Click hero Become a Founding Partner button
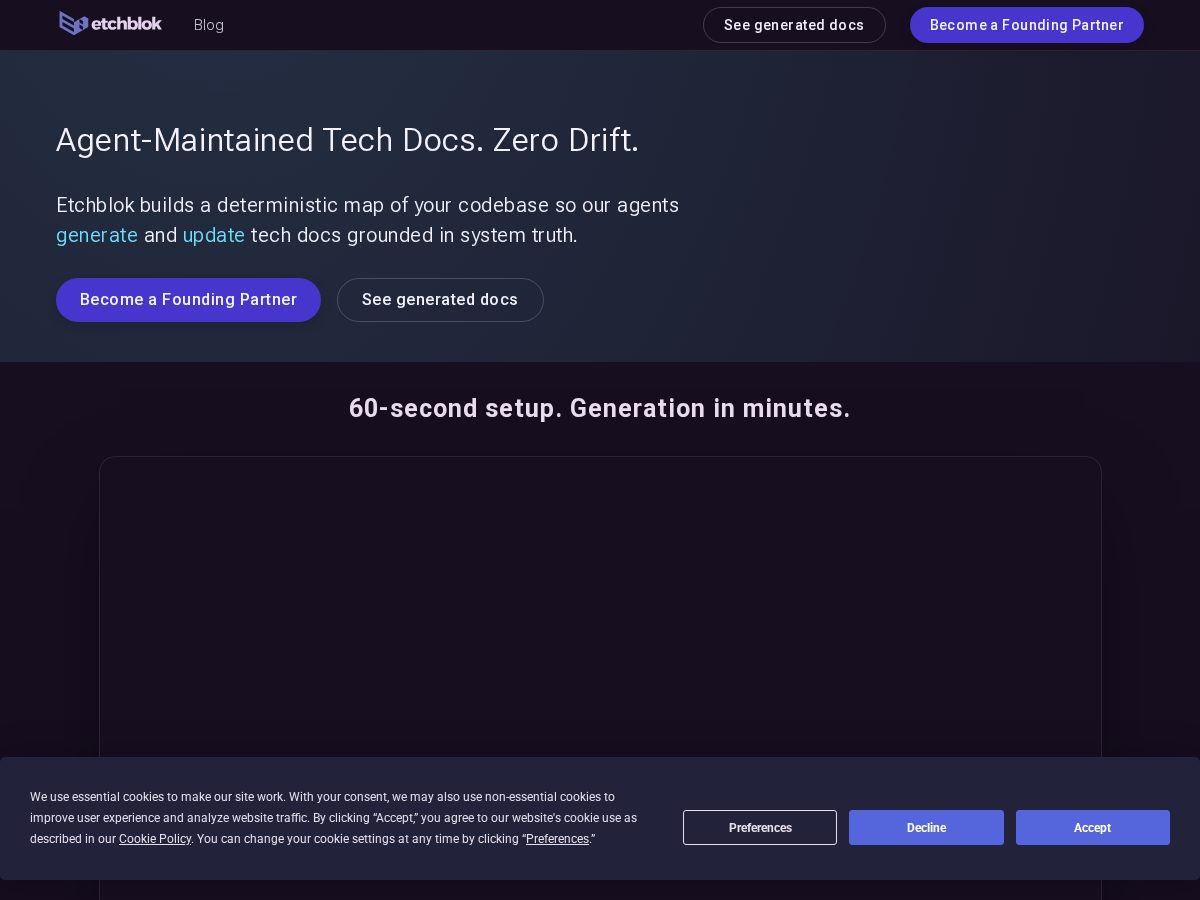Image resolution: width=1200 pixels, height=900 pixels. (x=188, y=300)
